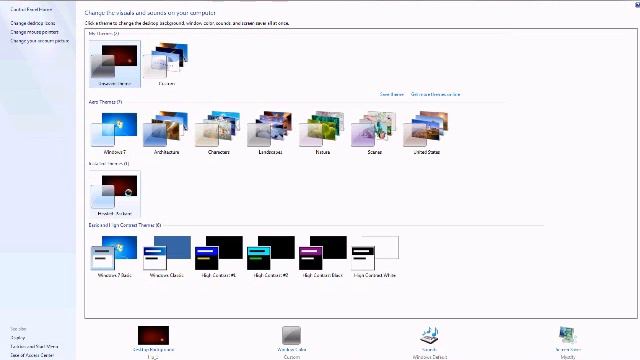This screenshot has height=360, width=640.
Task: Click the Sounds label text
Action: coord(429,350)
